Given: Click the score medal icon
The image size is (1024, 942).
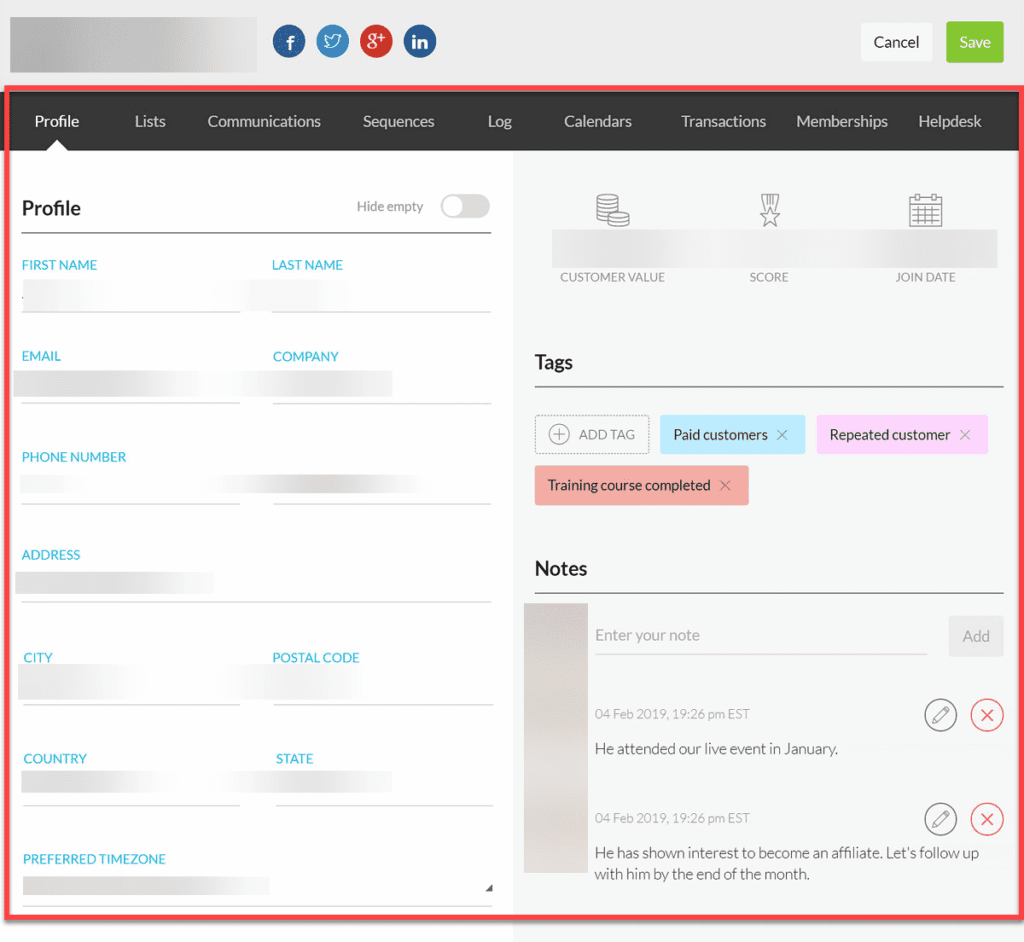Looking at the screenshot, I should pyautogui.click(x=770, y=210).
